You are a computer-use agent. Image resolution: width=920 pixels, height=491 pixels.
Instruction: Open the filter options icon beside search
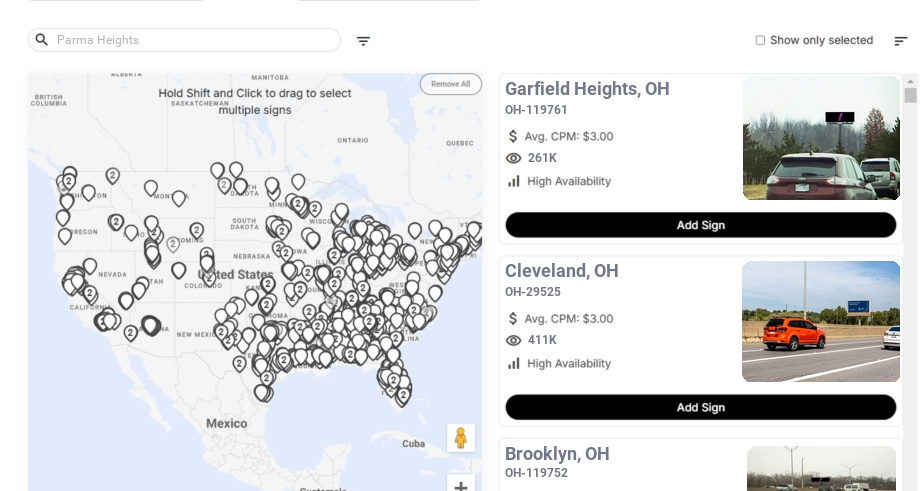(363, 41)
